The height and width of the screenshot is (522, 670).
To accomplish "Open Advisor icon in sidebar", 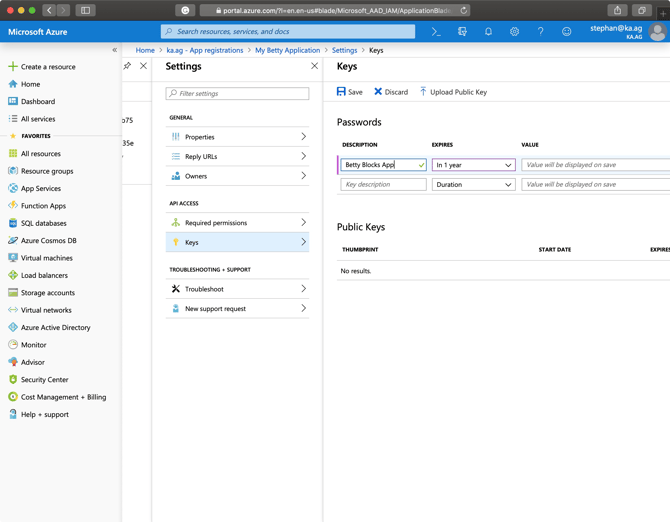I will pos(13,362).
